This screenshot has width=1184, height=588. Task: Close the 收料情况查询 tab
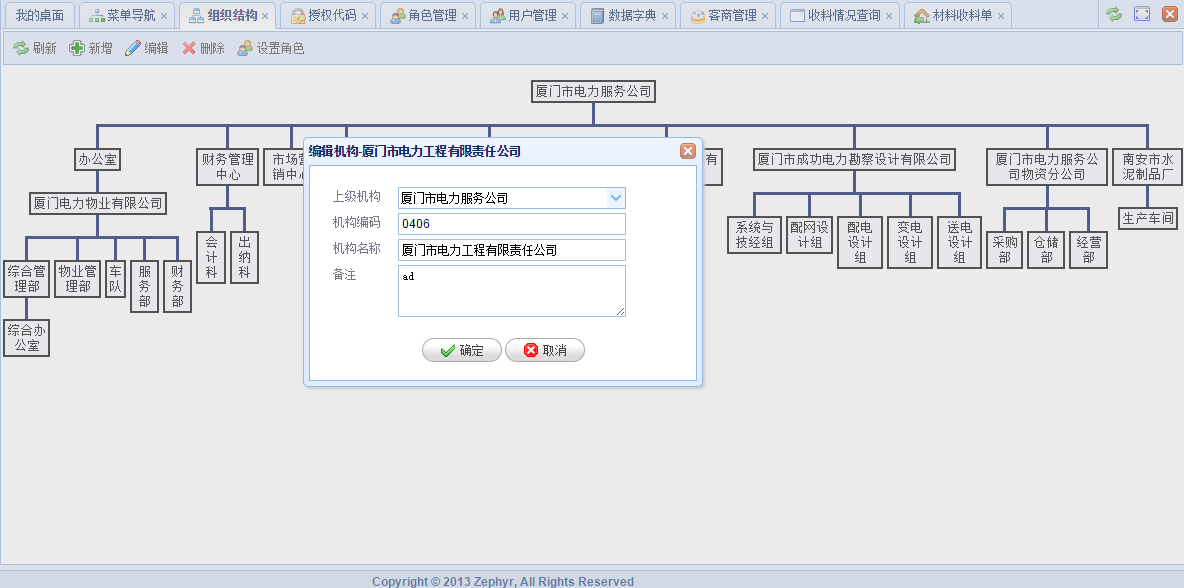click(889, 16)
